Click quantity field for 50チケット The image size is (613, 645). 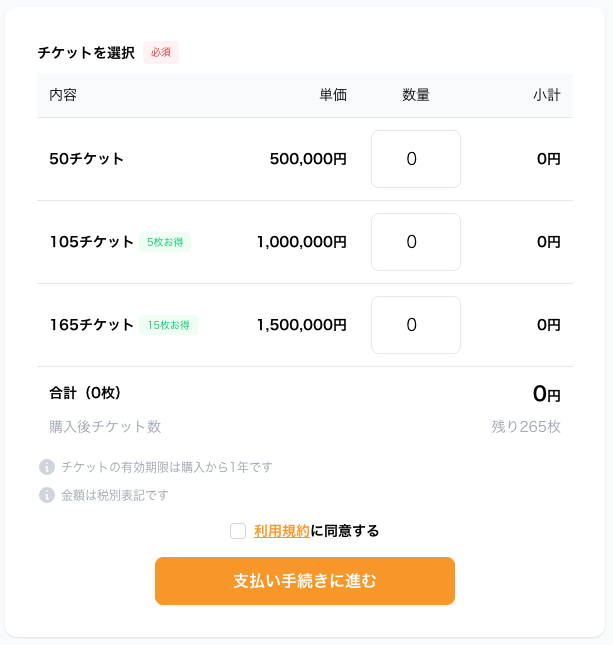tap(415, 159)
